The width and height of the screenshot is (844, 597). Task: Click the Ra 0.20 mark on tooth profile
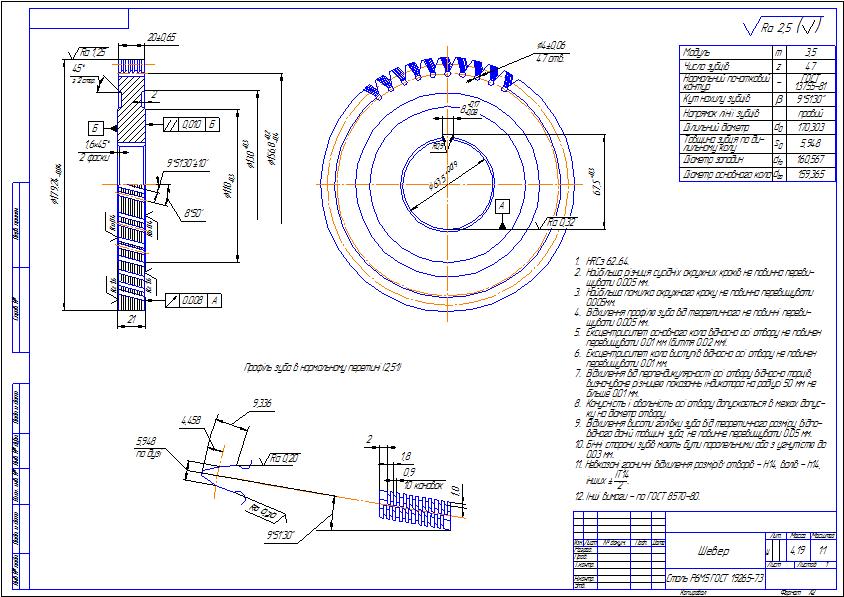tap(285, 458)
